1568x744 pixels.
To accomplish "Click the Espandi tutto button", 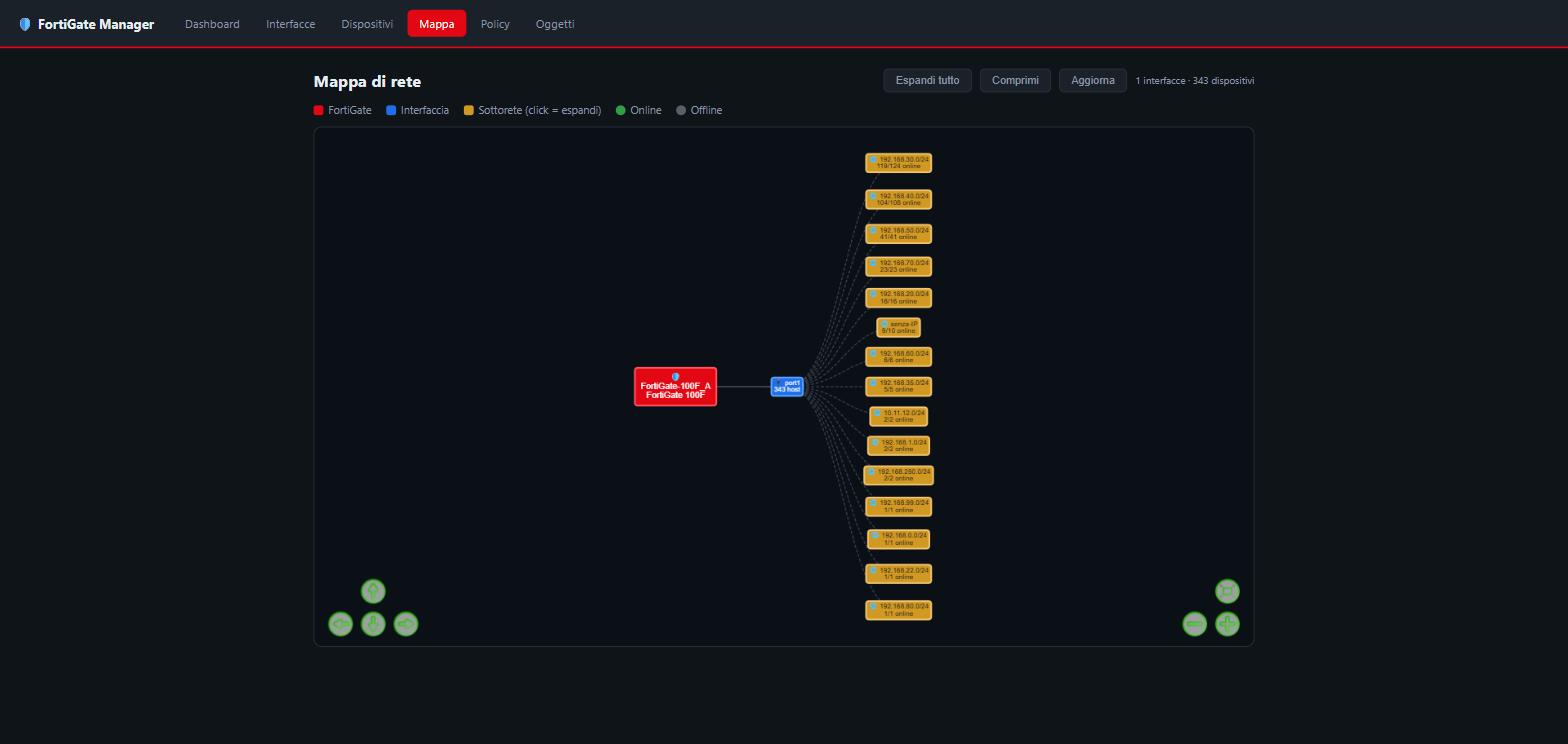I will click(927, 80).
